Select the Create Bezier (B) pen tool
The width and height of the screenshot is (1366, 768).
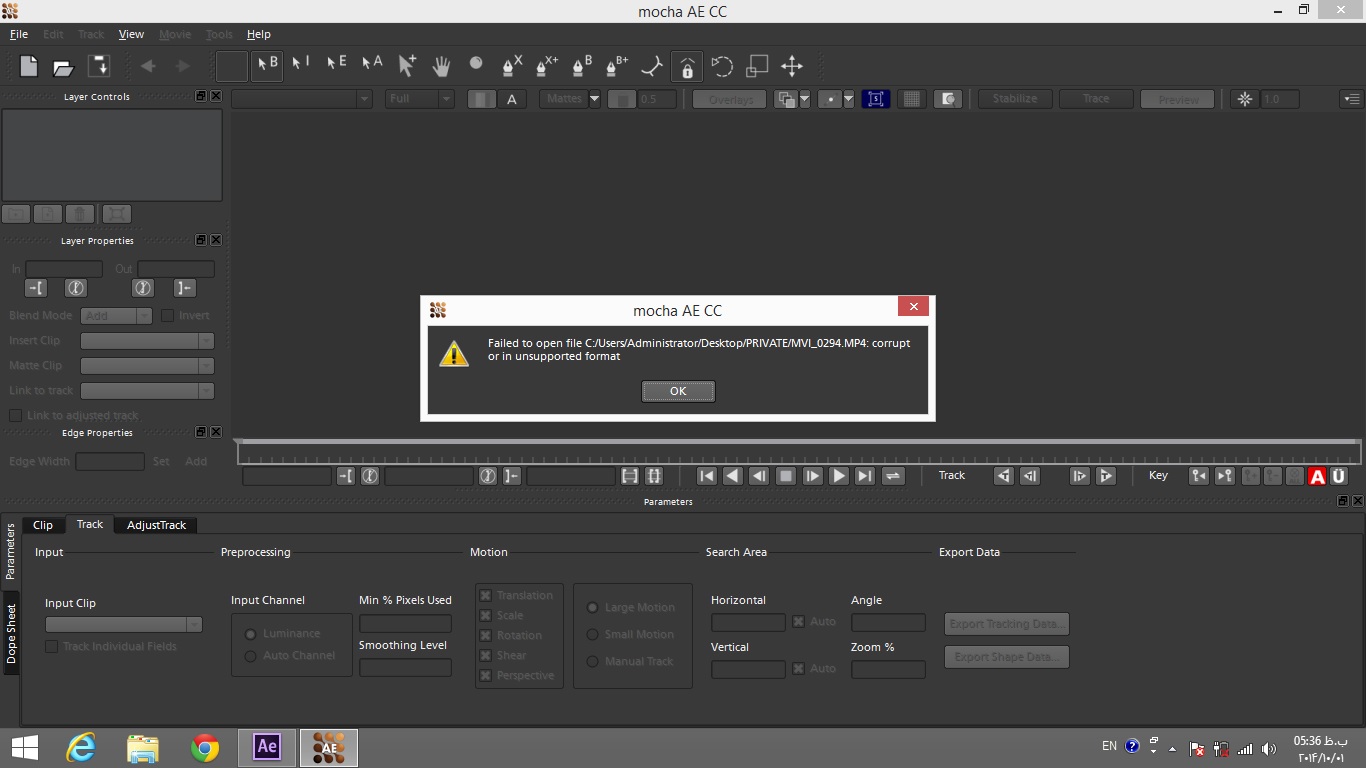click(582, 65)
